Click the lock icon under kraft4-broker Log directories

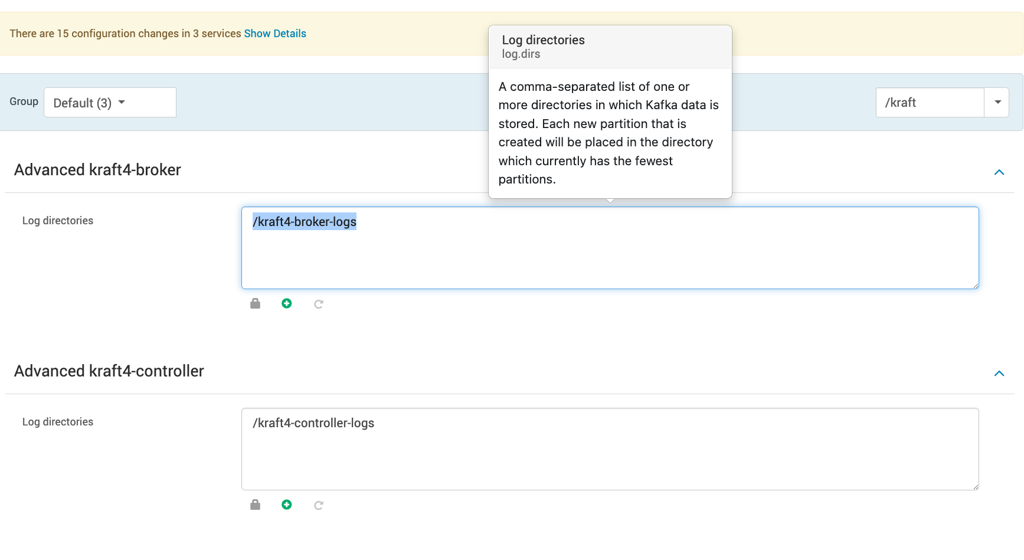click(x=255, y=303)
